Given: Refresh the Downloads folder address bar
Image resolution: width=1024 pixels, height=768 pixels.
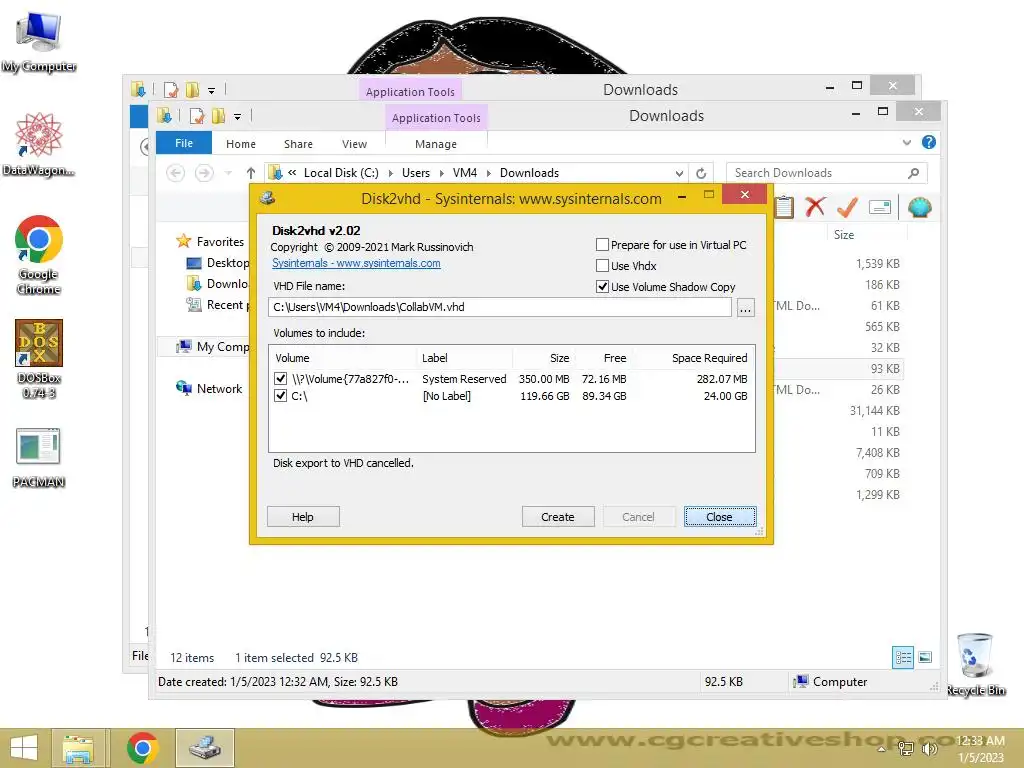Looking at the screenshot, I should (701, 173).
